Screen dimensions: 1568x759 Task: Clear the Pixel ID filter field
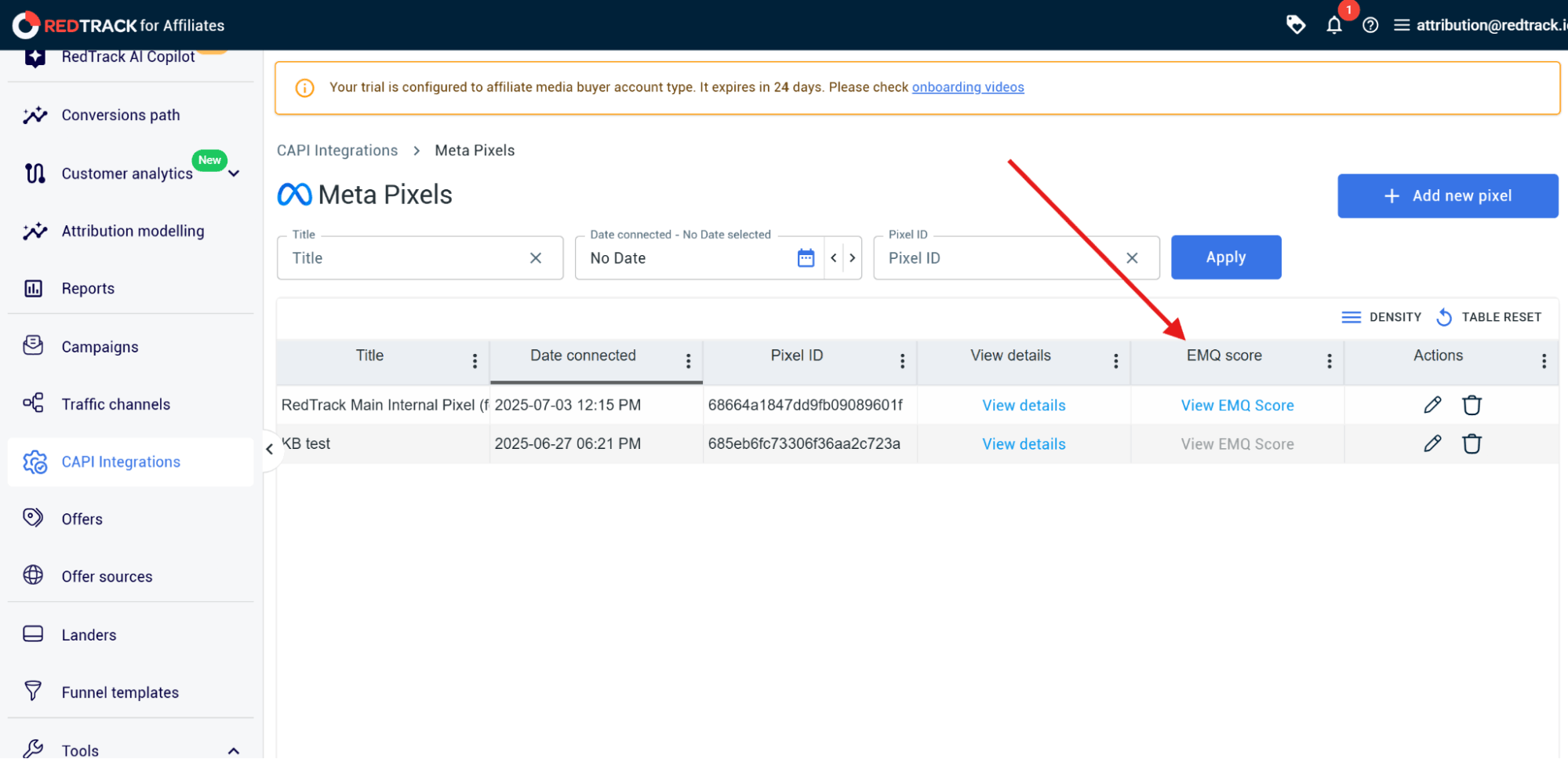pos(1132,257)
